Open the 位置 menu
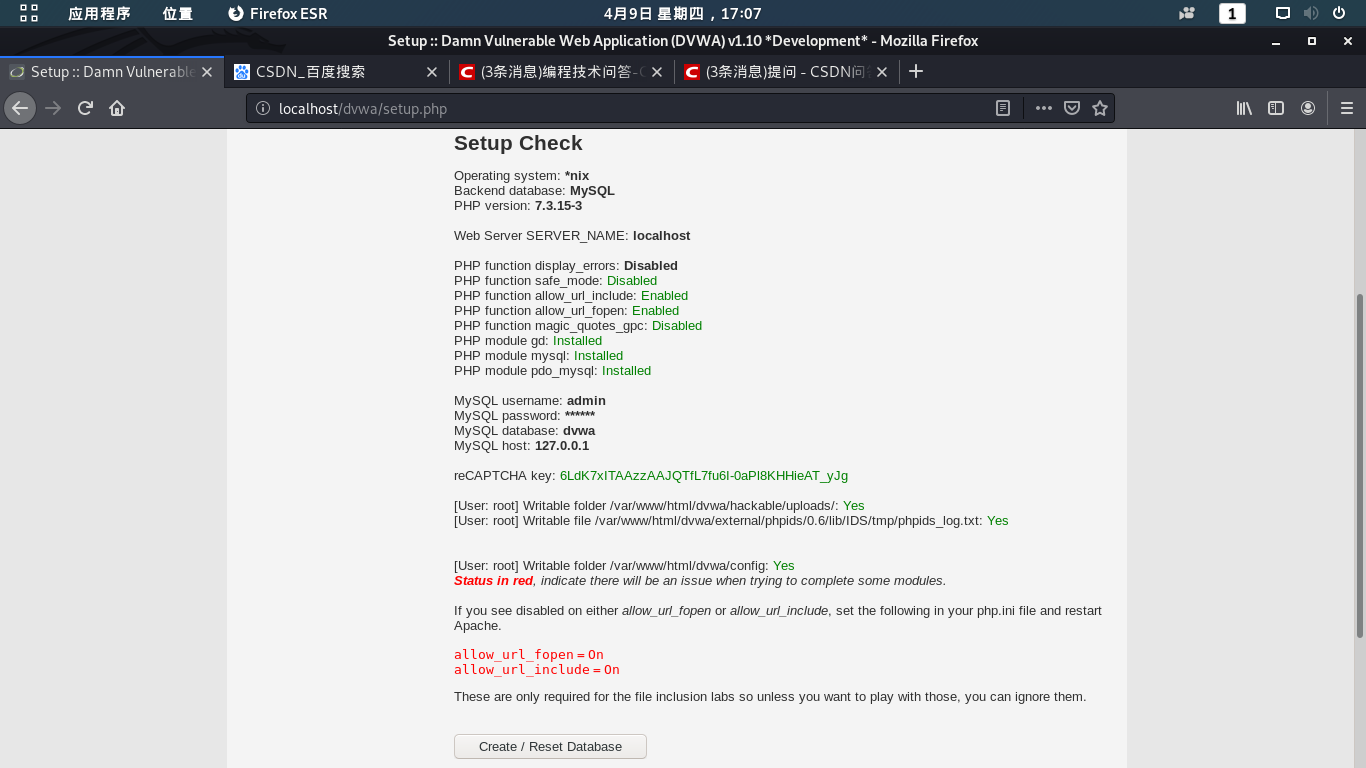This screenshot has width=1366, height=768. (178, 13)
